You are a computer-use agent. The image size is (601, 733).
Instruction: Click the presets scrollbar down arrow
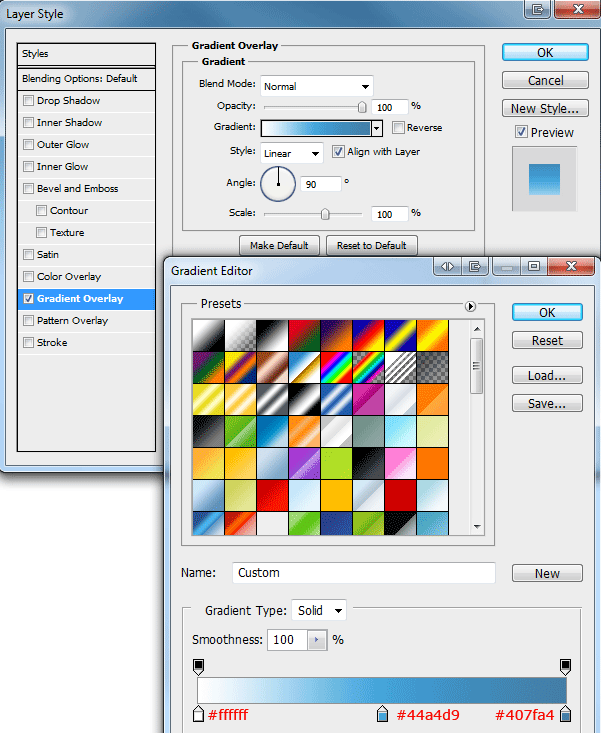[477, 527]
